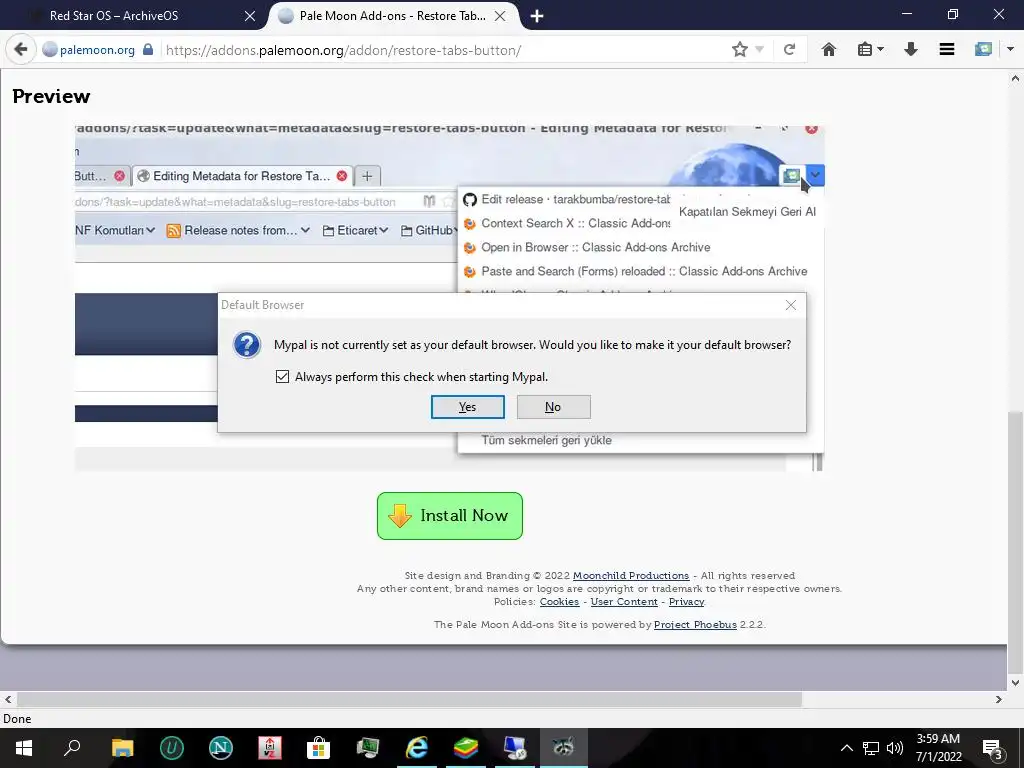Open the Downloads arrow icon
The height and width of the screenshot is (768, 1024).
point(910,50)
